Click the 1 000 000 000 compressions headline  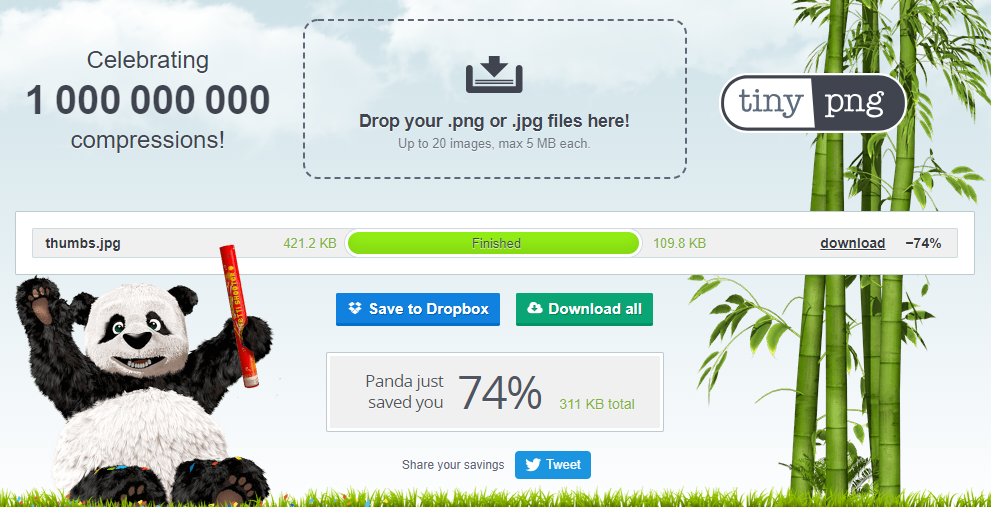(148, 101)
